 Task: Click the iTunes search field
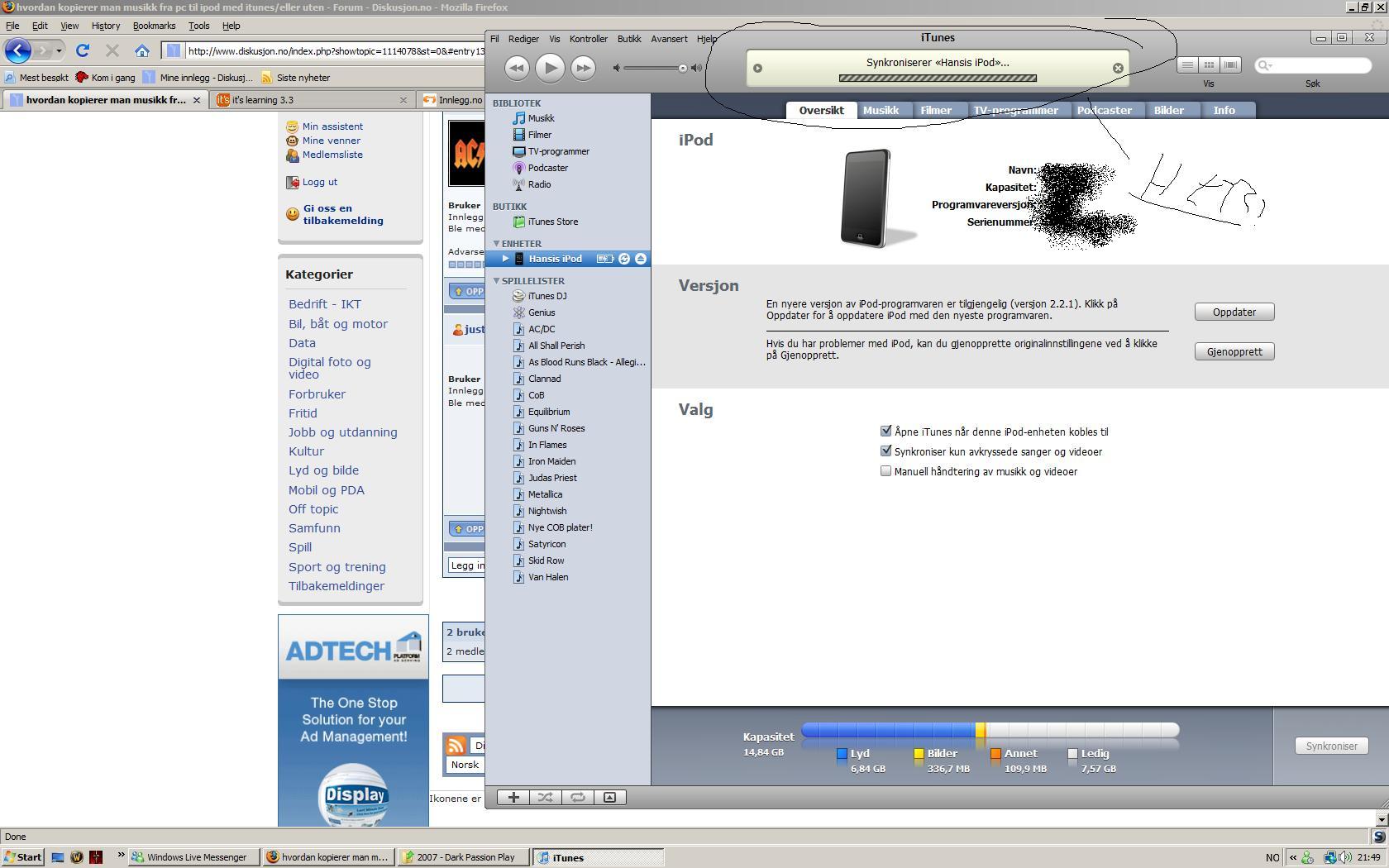(x=1313, y=64)
